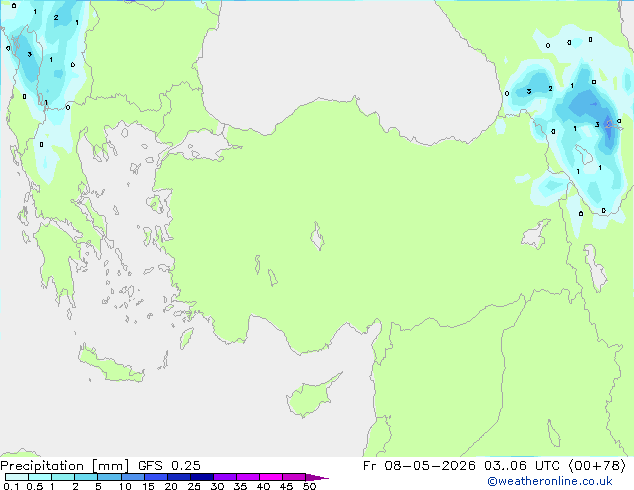The image size is (634, 490).
Task: Open the weatheronline.co.uk copyright link
Action: [550, 481]
